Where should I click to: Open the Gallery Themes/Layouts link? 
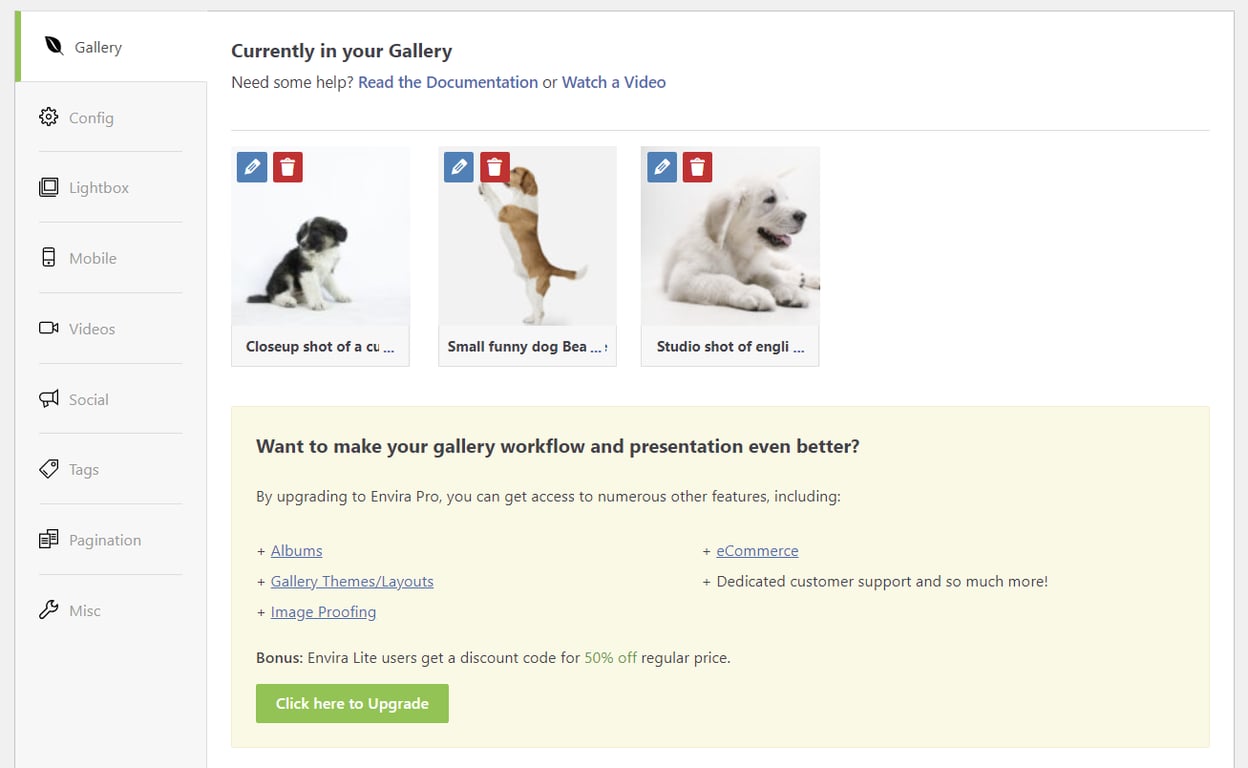pos(351,581)
